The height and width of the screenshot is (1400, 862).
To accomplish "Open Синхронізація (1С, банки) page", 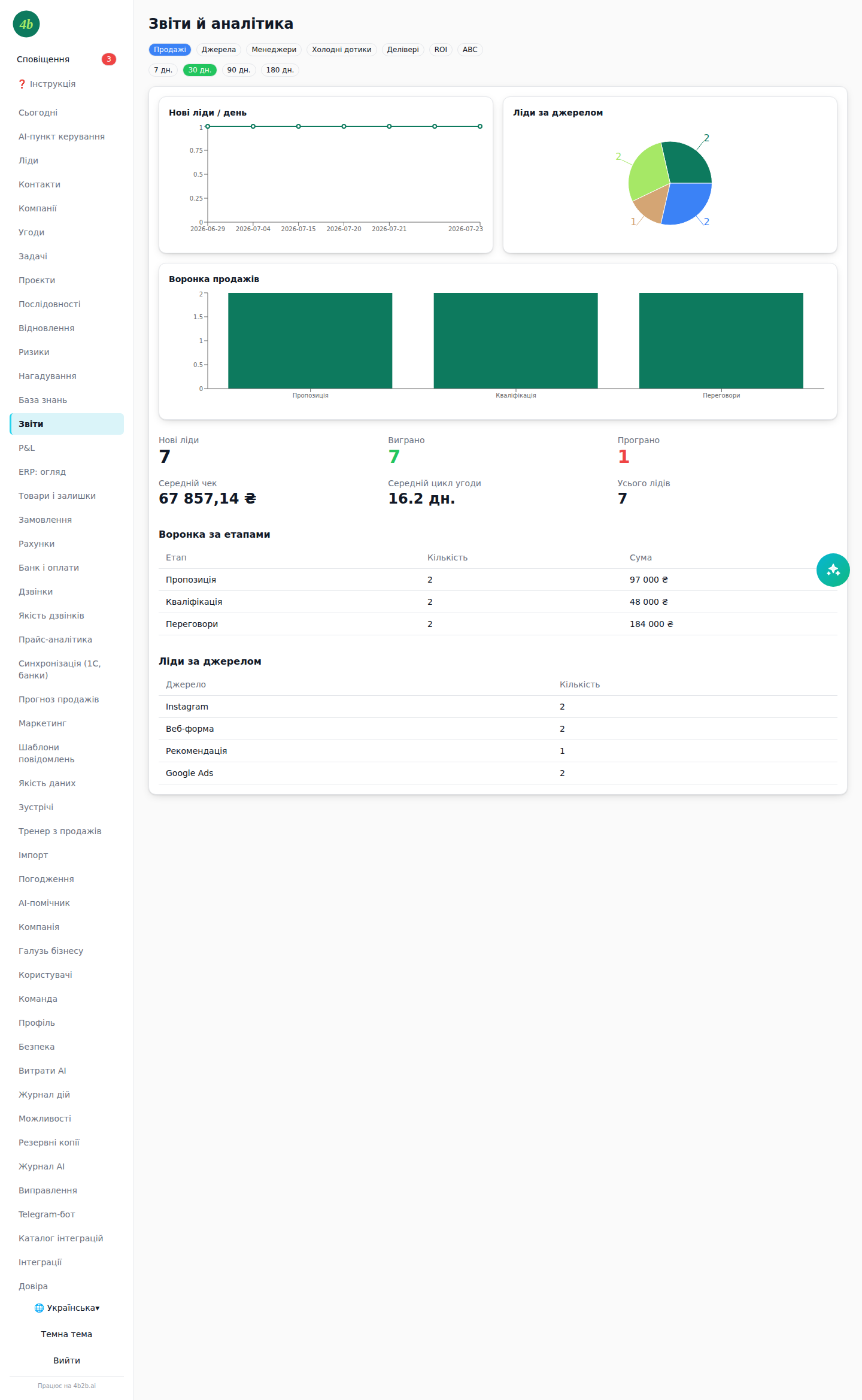I will (66, 669).
